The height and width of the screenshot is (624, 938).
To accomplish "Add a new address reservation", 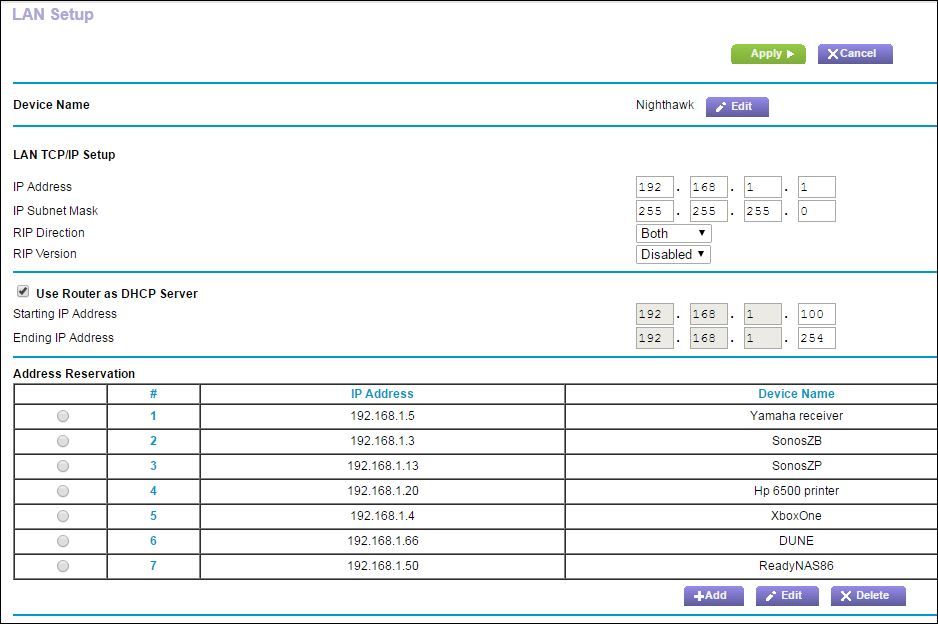I will [713, 596].
